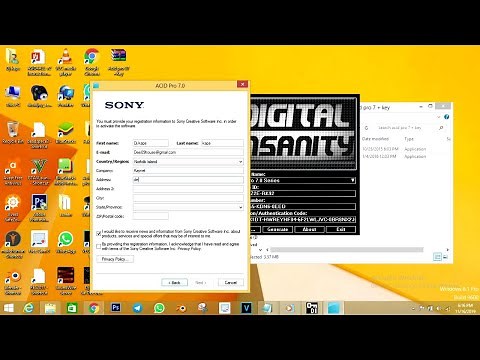Click Cancel in the ACID Pro dialog

click(x=231, y=282)
